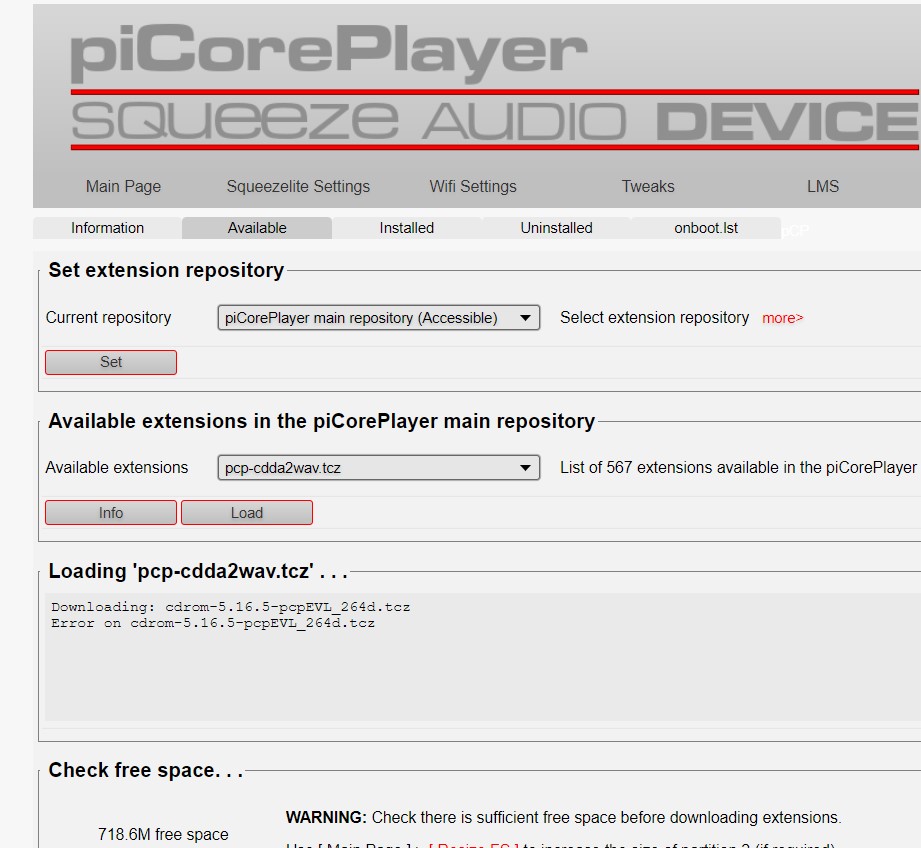
Task: Click the 'List of 567 extensions' text
Action: click(x=738, y=467)
